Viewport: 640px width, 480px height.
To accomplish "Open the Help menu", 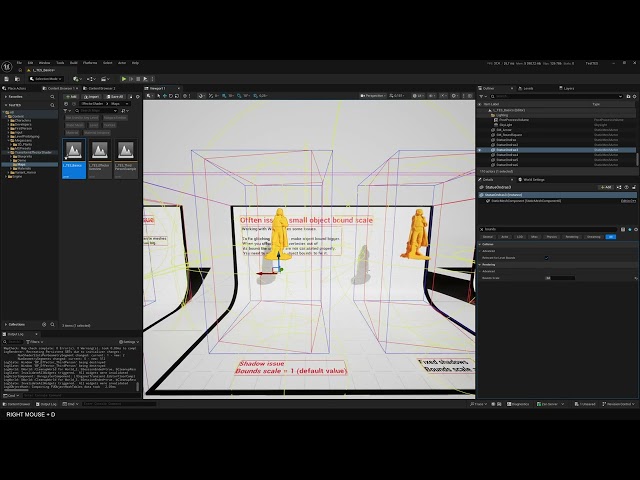I will click(x=135, y=63).
